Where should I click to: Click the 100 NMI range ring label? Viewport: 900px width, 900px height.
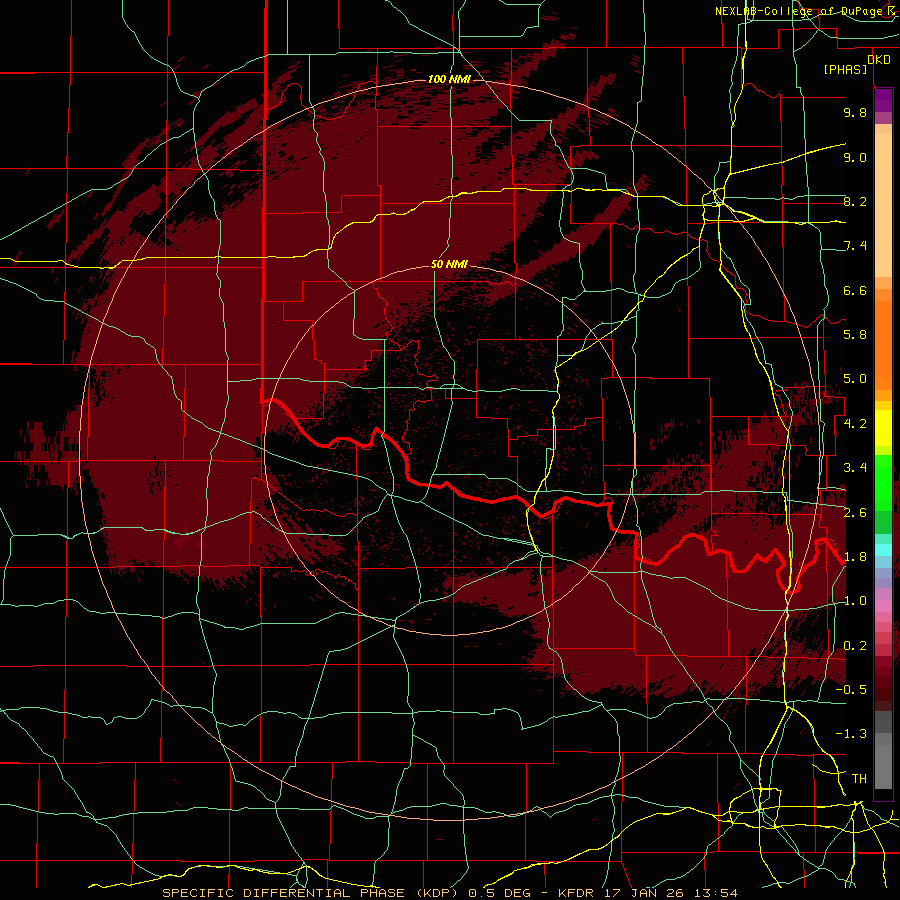click(x=449, y=79)
